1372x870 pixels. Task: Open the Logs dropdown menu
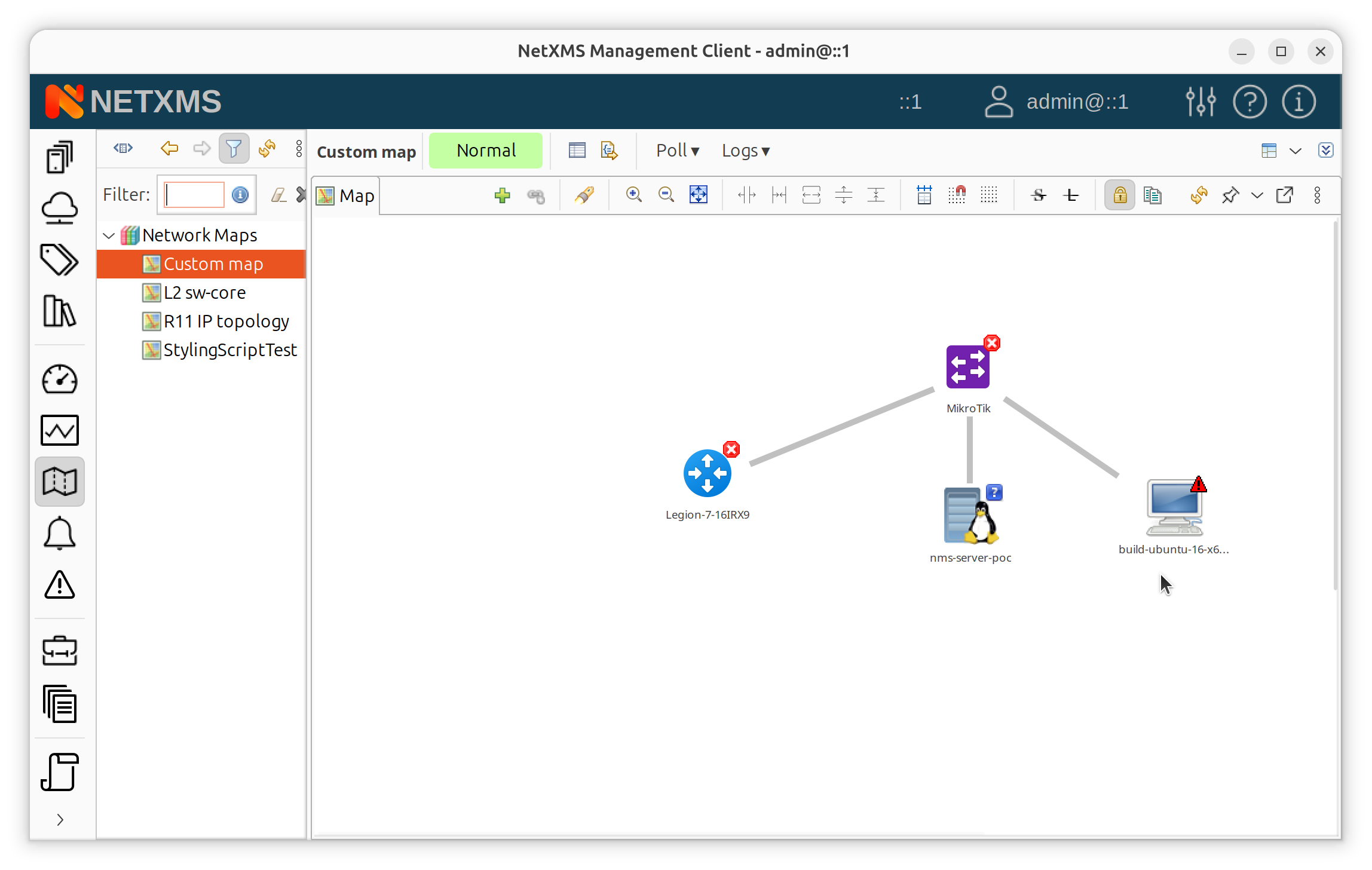[x=745, y=151]
